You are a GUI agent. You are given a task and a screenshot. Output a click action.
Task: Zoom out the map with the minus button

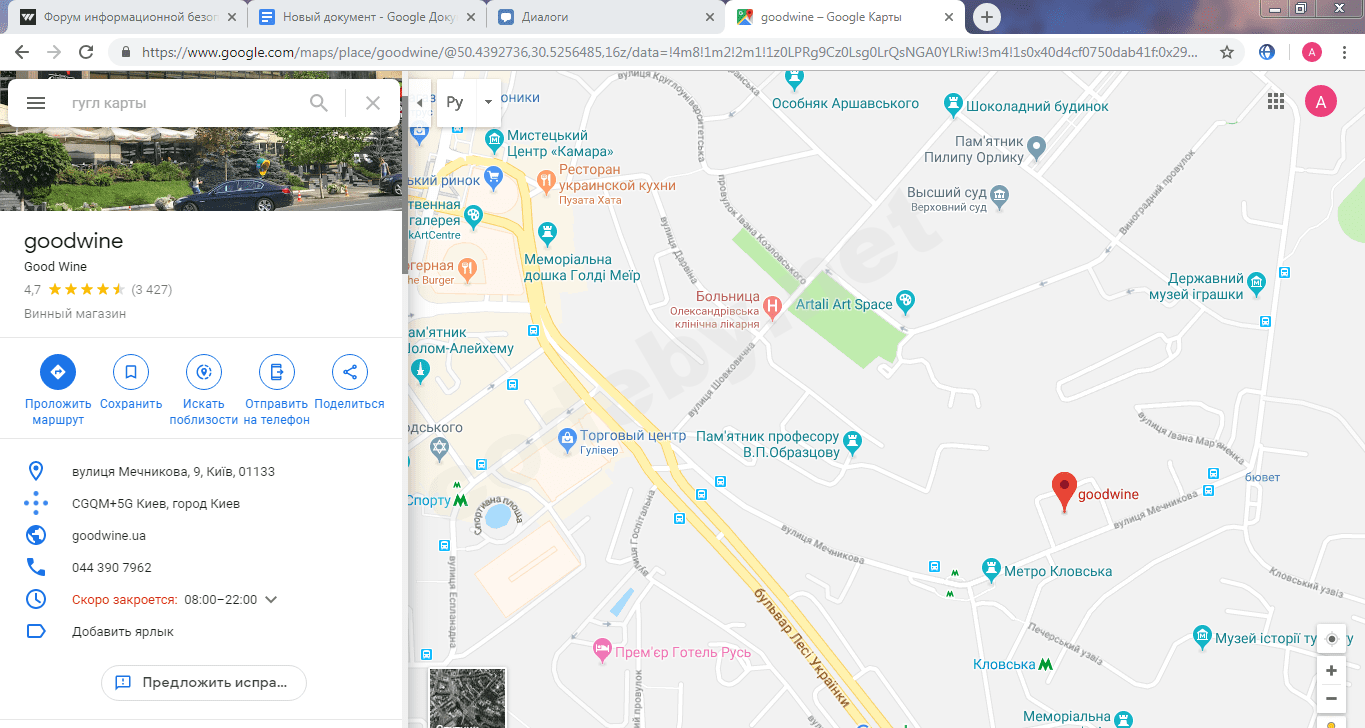coord(1331,699)
